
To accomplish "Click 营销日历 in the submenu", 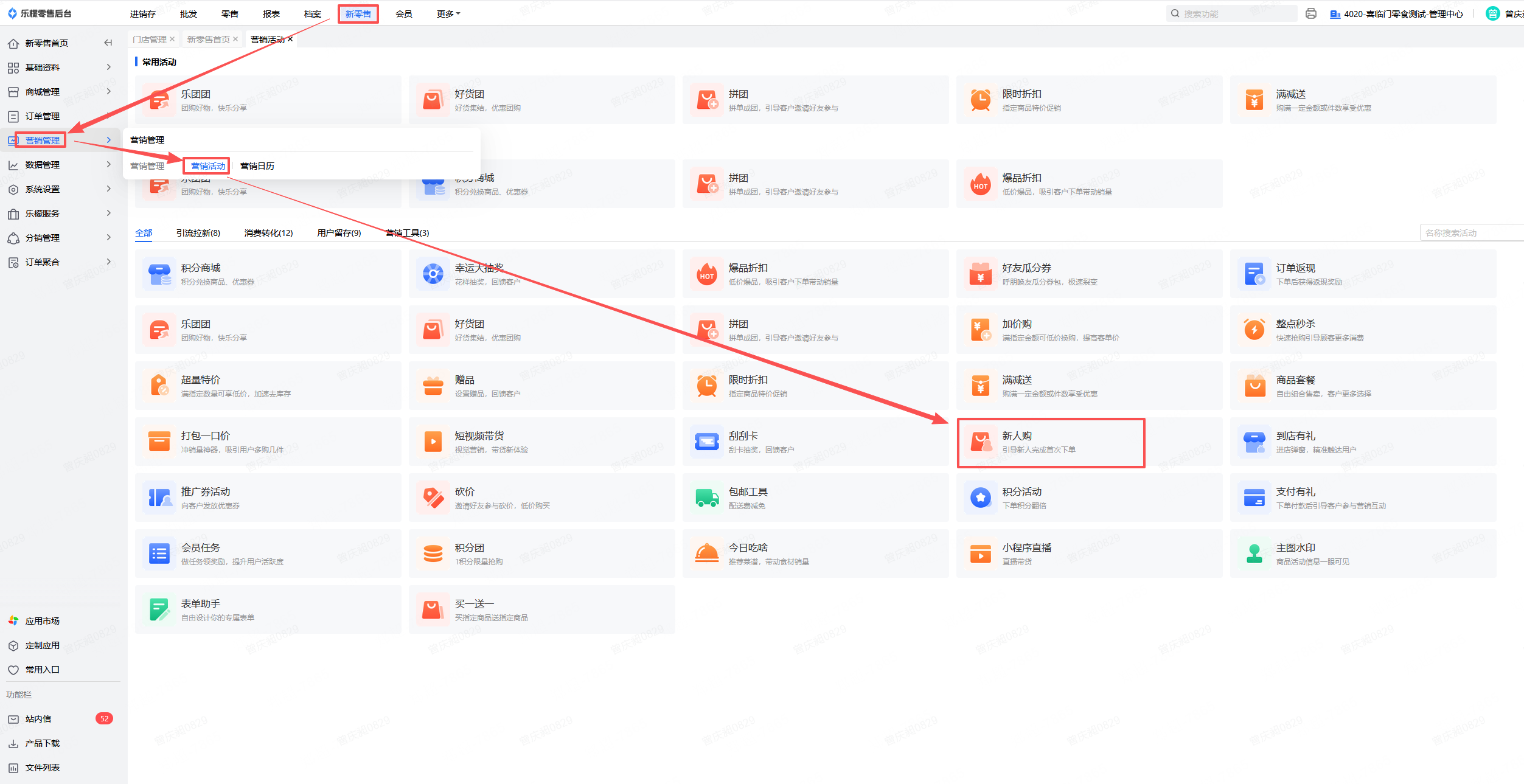I will 257,166.
